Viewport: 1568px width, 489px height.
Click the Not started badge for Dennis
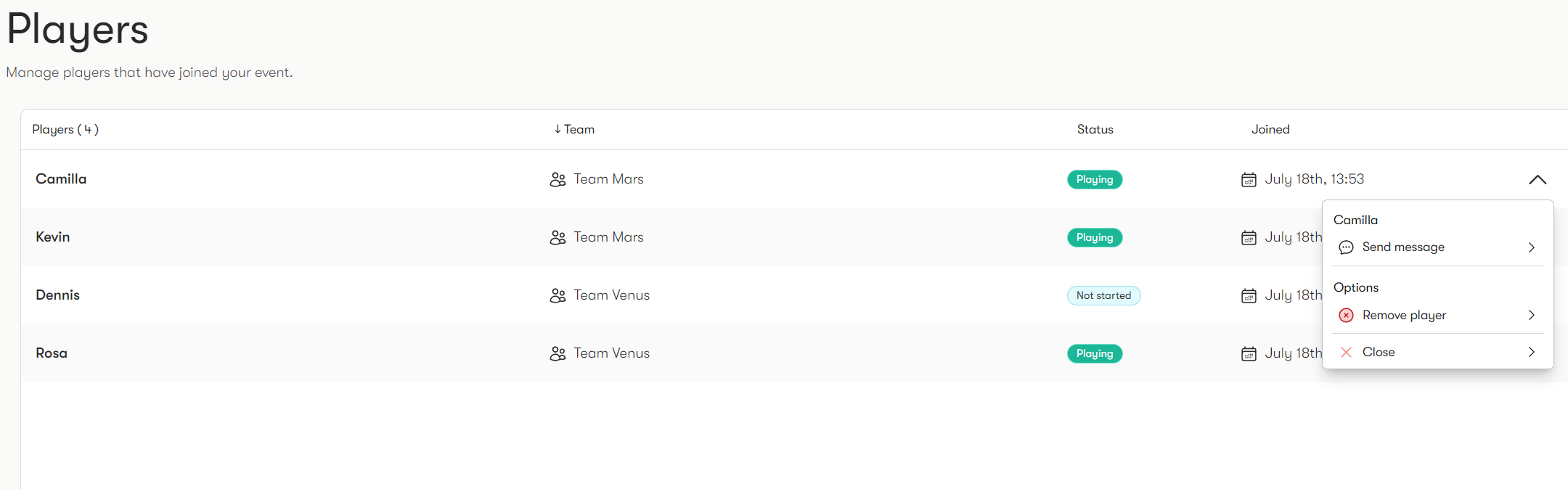pos(1103,295)
